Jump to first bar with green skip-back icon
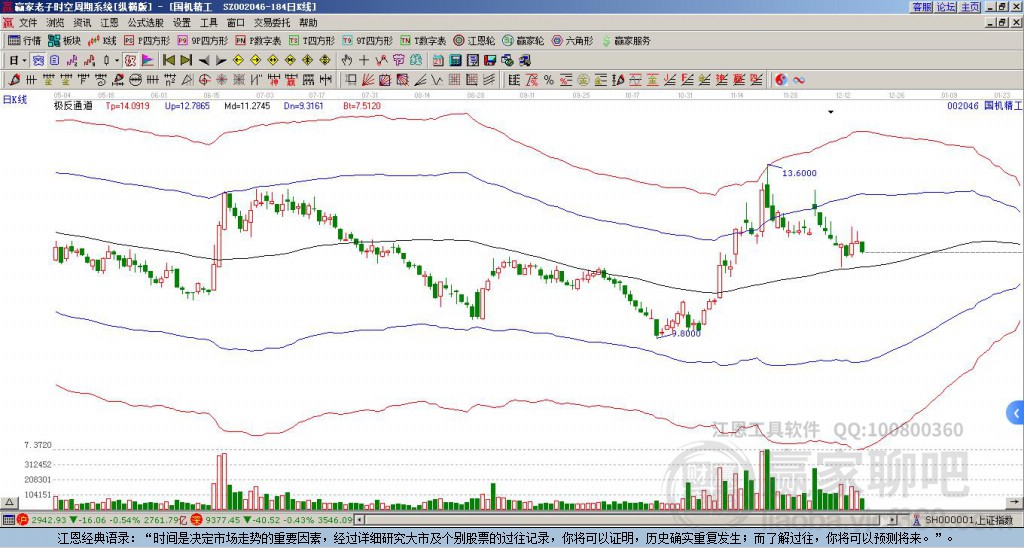 coord(168,61)
